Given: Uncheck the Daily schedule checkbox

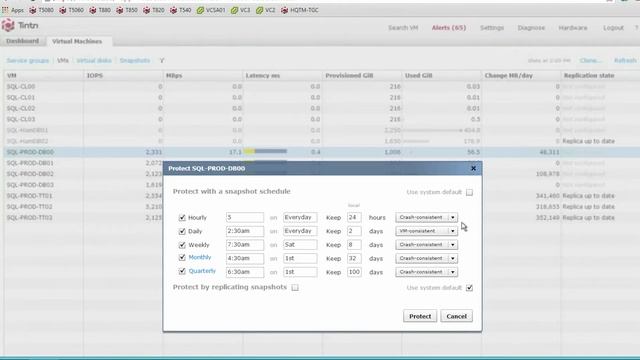Looking at the screenshot, I should [182, 231].
